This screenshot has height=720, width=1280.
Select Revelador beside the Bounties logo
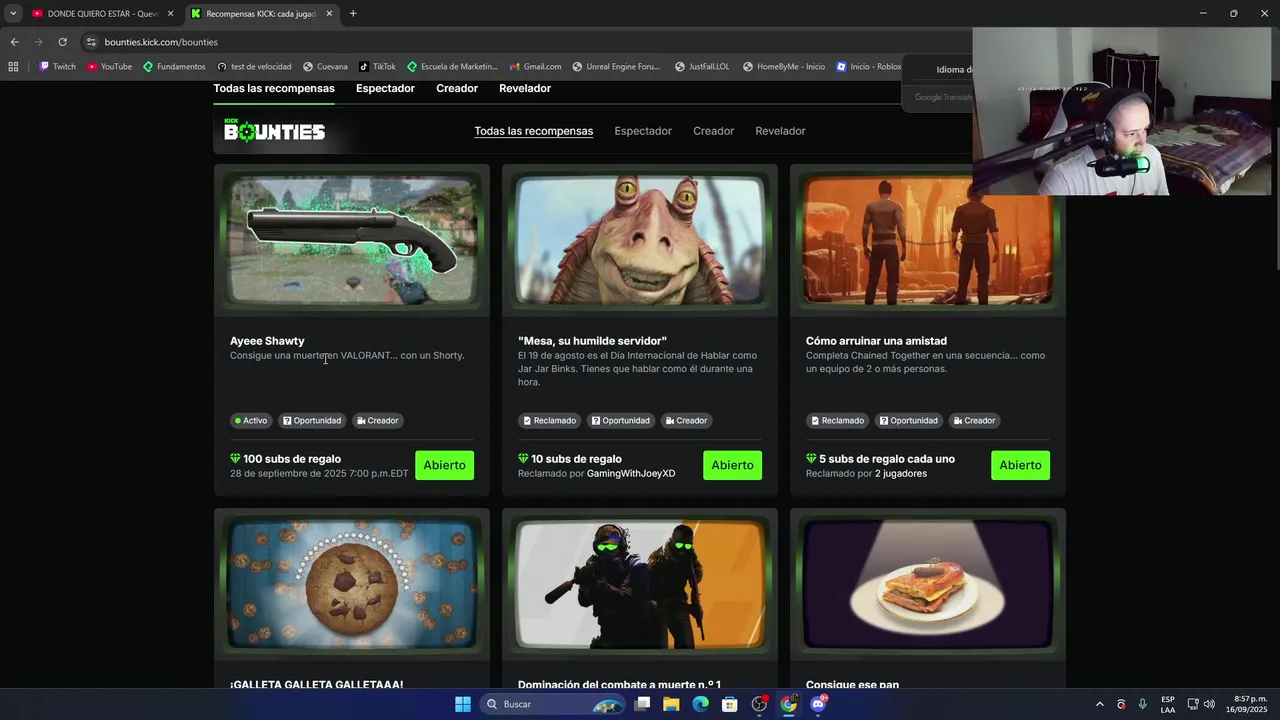click(x=780, y=131)
